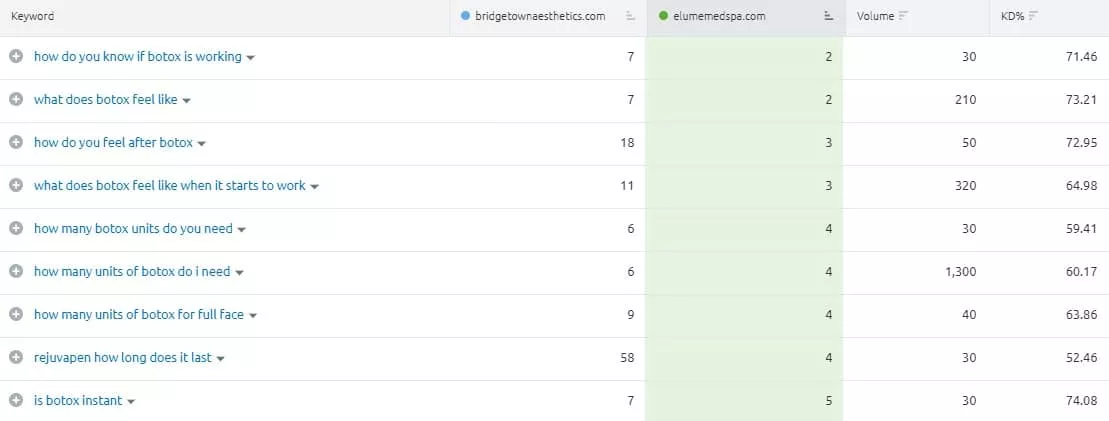Click plus icon next to 'how do you feel after botox'

coord(16,143)
